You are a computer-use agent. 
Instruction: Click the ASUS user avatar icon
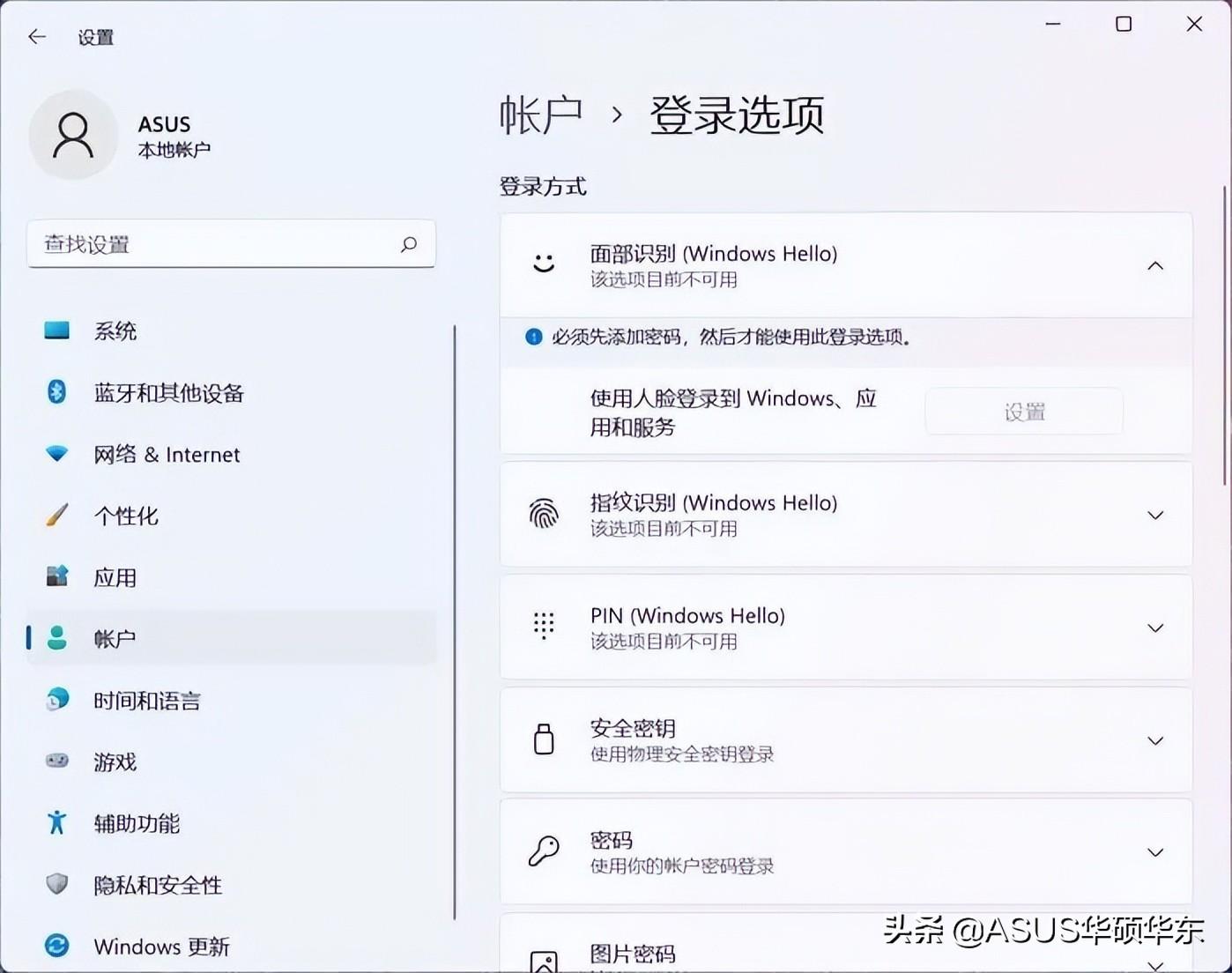coord(73,135)
